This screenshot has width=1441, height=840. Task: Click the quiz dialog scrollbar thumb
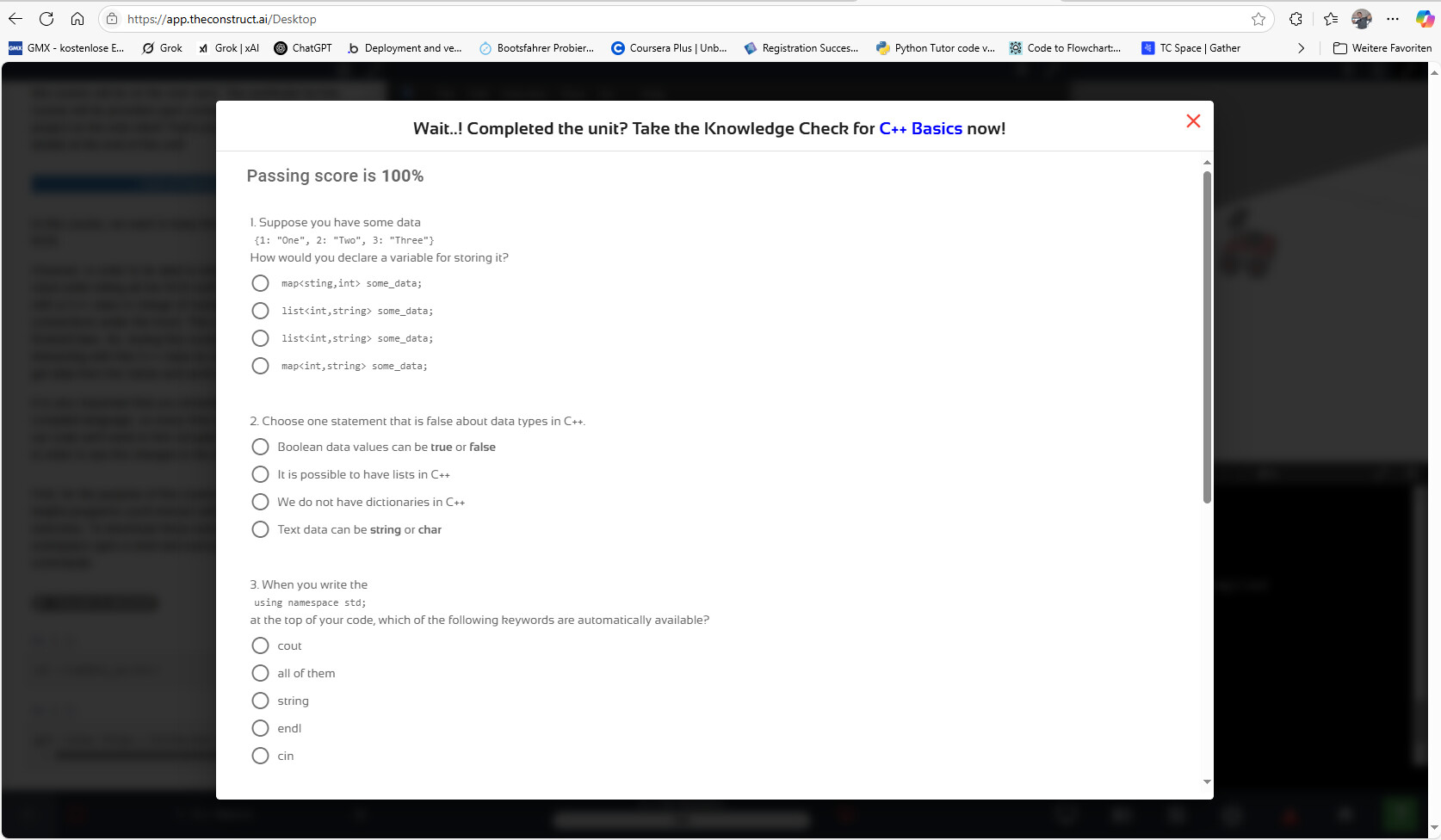(x=1207, y=337)
